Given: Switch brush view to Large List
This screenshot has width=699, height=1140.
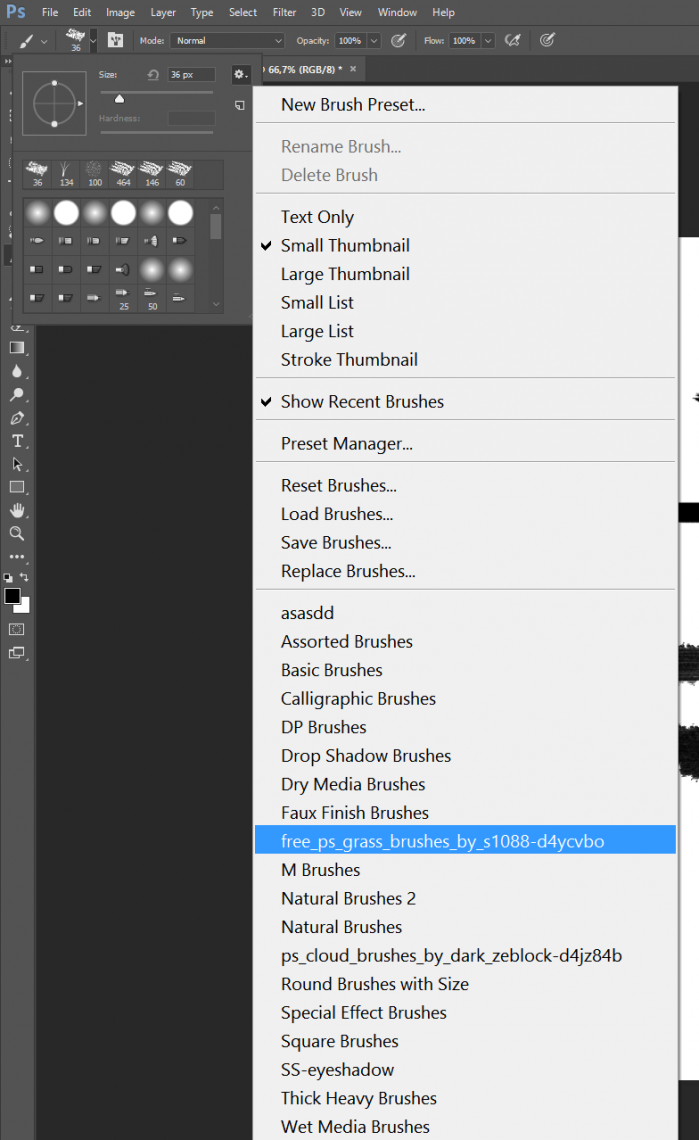Looking at the screenshot, I should pyautogui.click(x=317, y=332).
